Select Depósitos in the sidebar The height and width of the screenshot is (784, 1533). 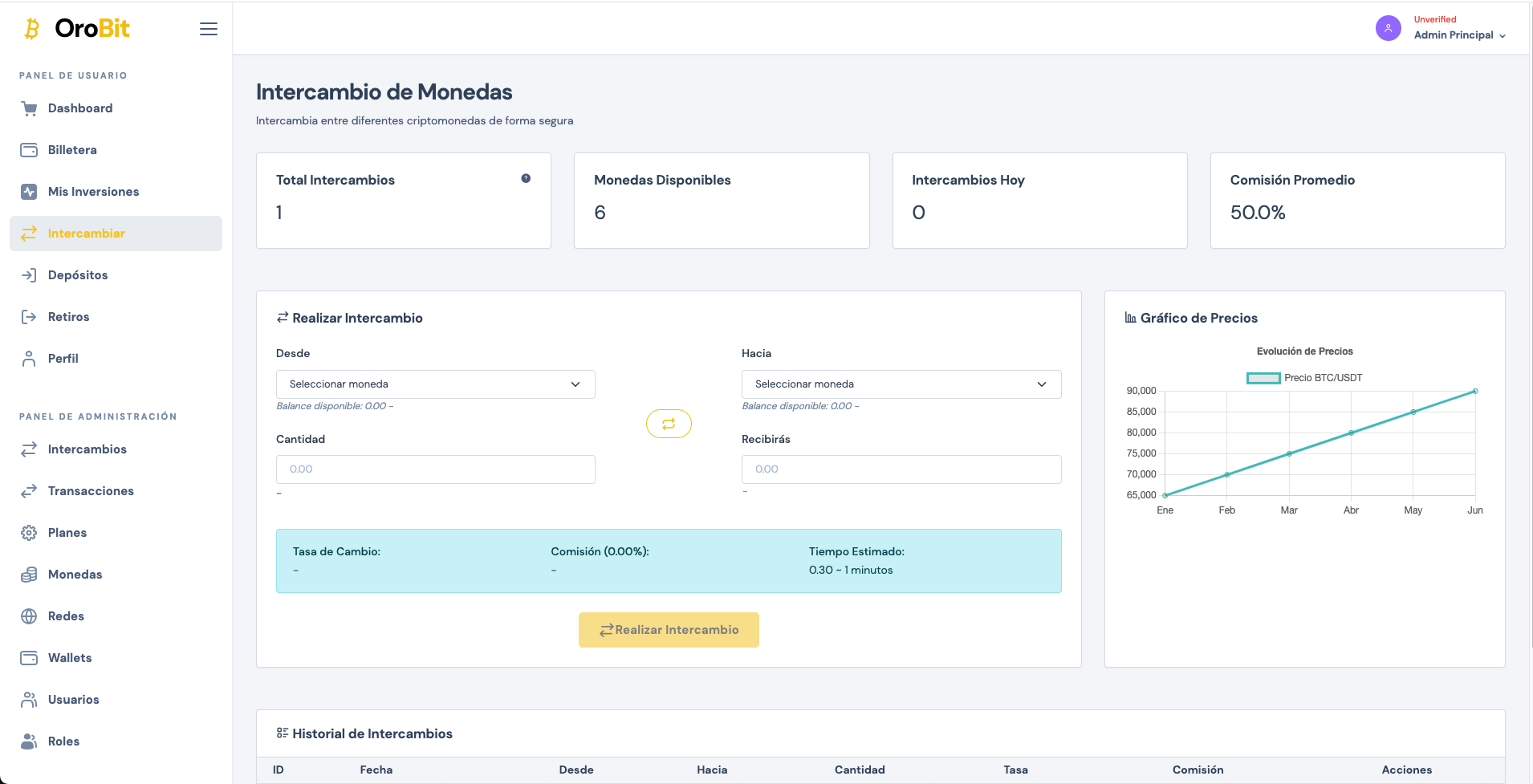[x=116, y=275]
